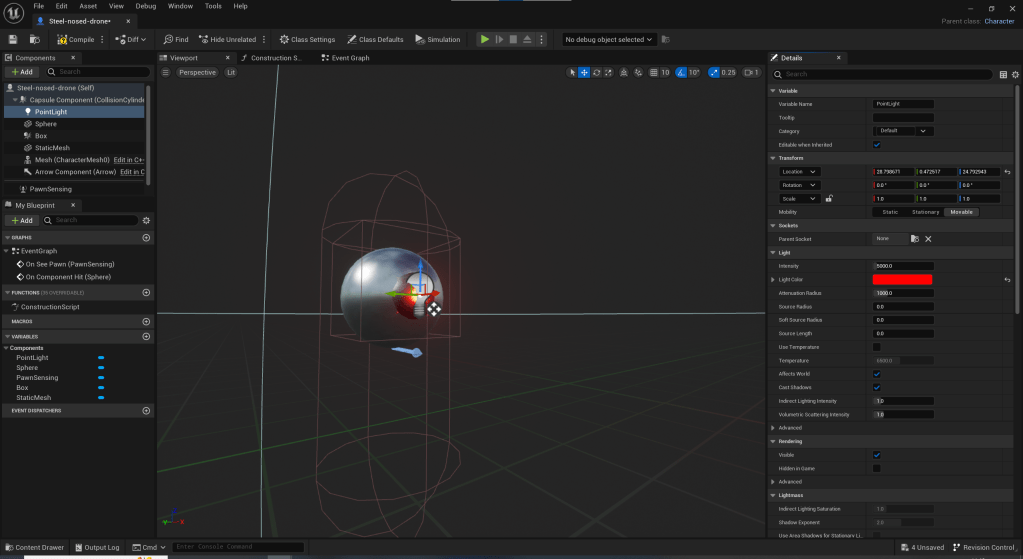Reset Location to default with arrow icon
1023x559 pixels.
1007,172
